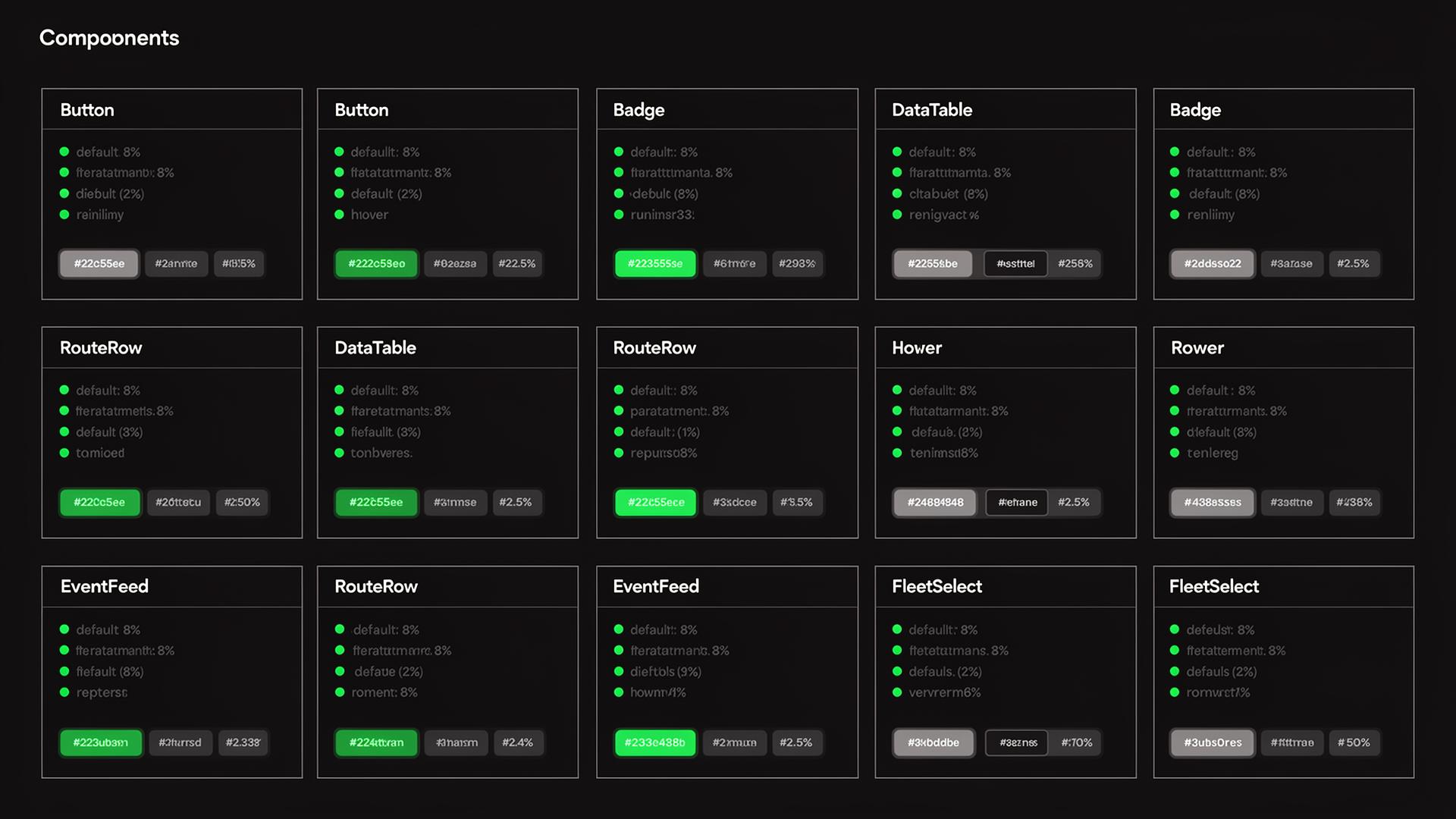Screen dimensions: 1456x819
Task: Select the 'romwrct1%' row
Action: pos(1210,692)
